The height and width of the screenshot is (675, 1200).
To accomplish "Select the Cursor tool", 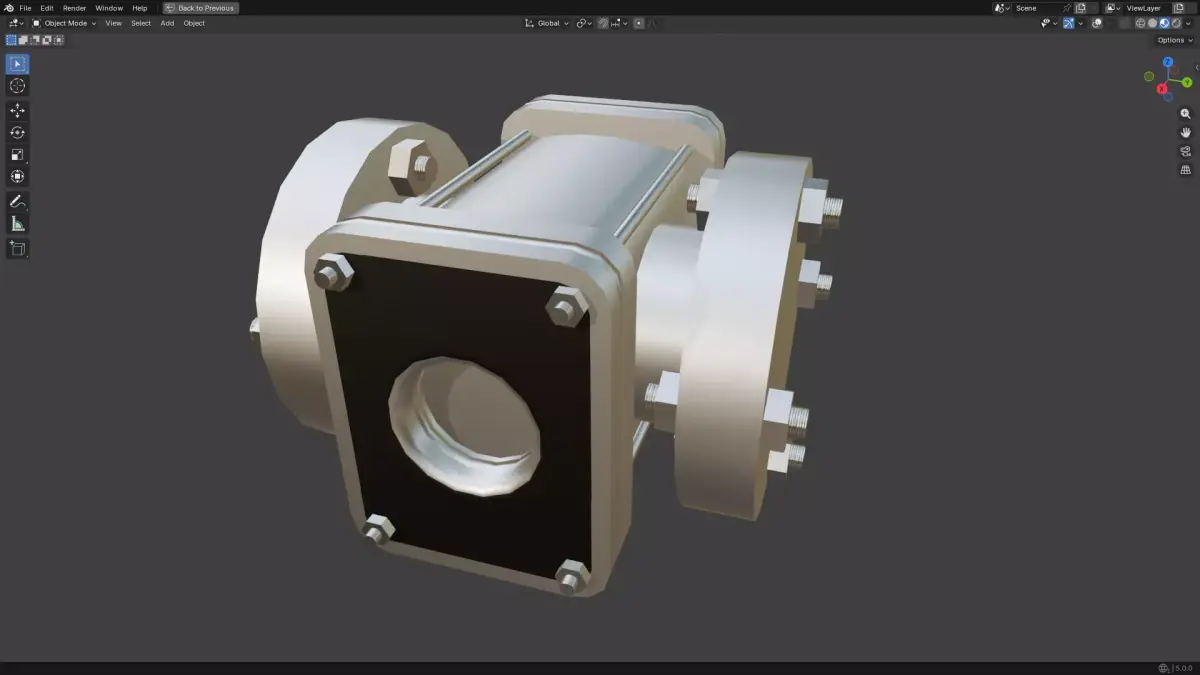I will 17,86.
